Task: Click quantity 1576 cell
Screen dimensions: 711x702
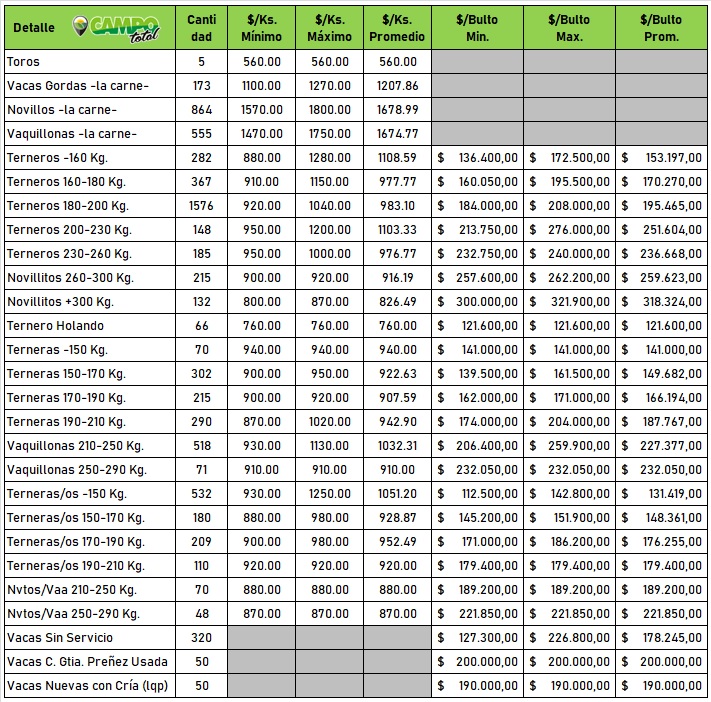Action: point(202,206)
